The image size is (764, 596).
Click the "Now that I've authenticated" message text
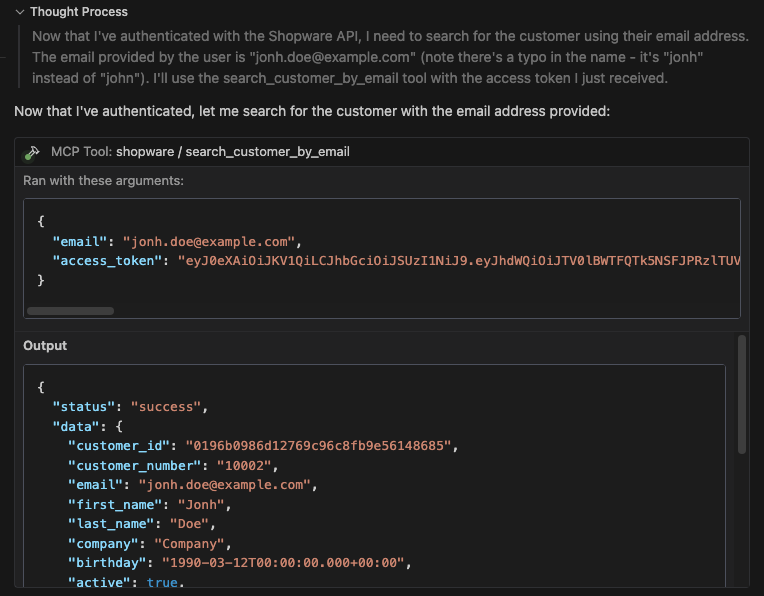[x=312, y=111]
